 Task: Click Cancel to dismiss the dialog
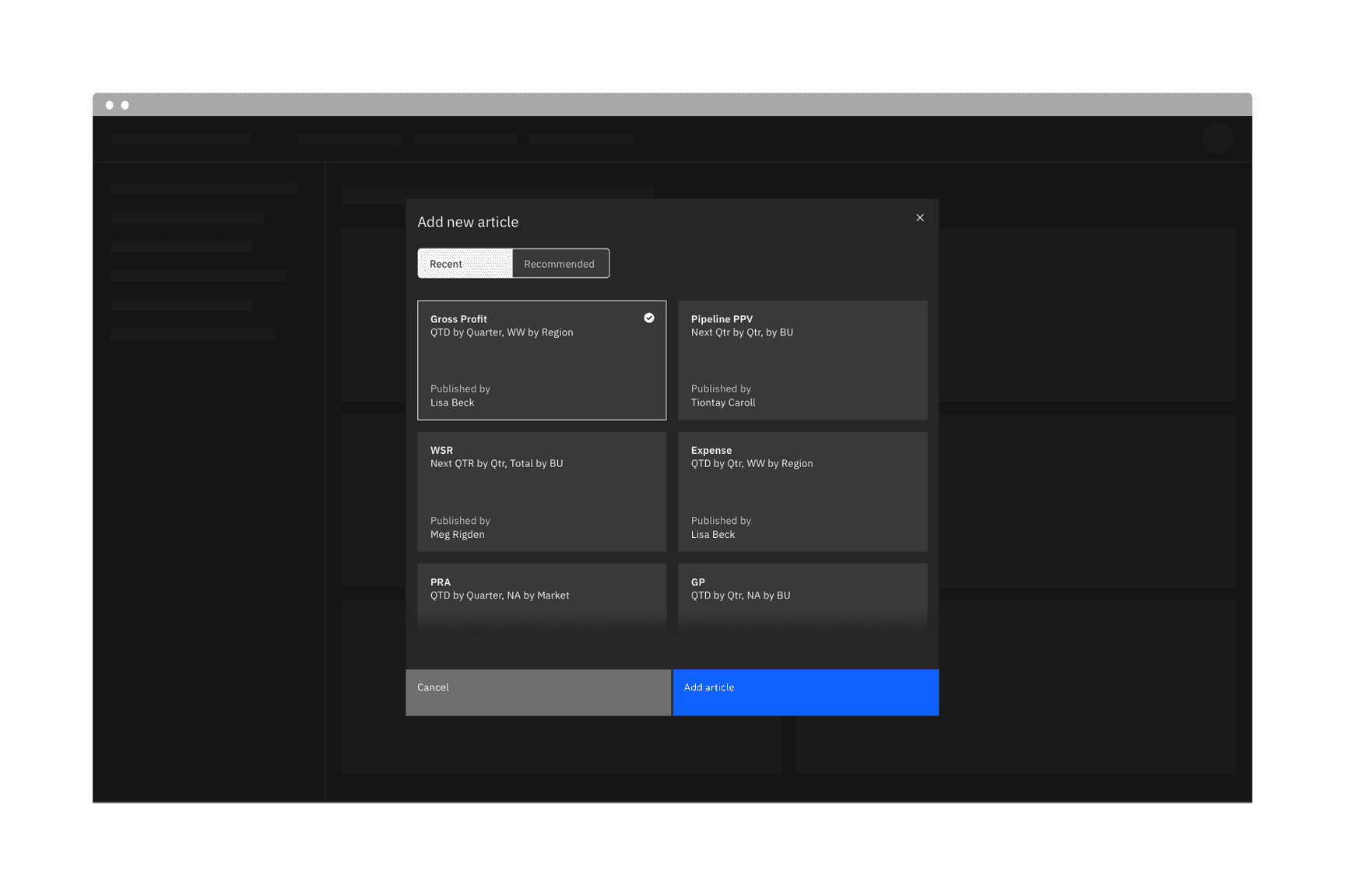click(537, 691)
